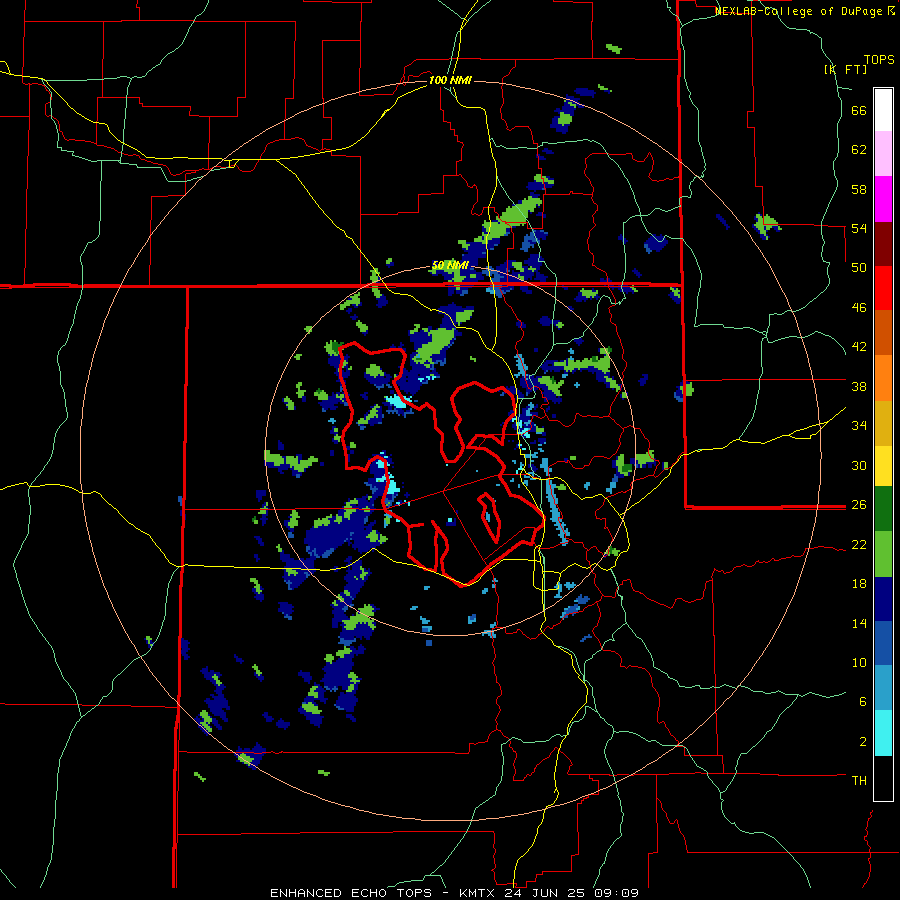The image size is (900, 900).
Task: Click the "[K FT]" units label
Action: click(x=845, y=69)
